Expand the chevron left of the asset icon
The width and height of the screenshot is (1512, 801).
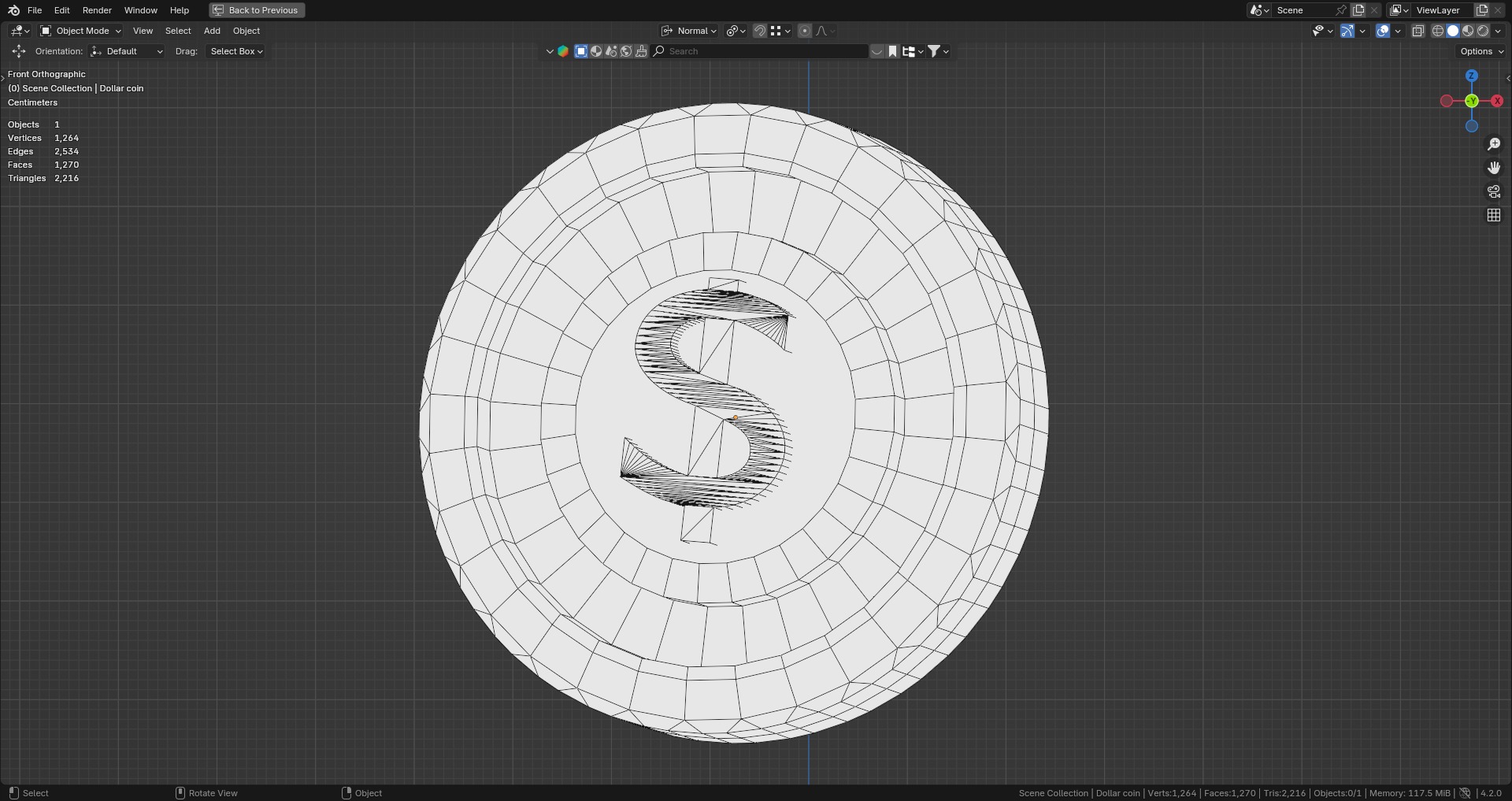550,51
